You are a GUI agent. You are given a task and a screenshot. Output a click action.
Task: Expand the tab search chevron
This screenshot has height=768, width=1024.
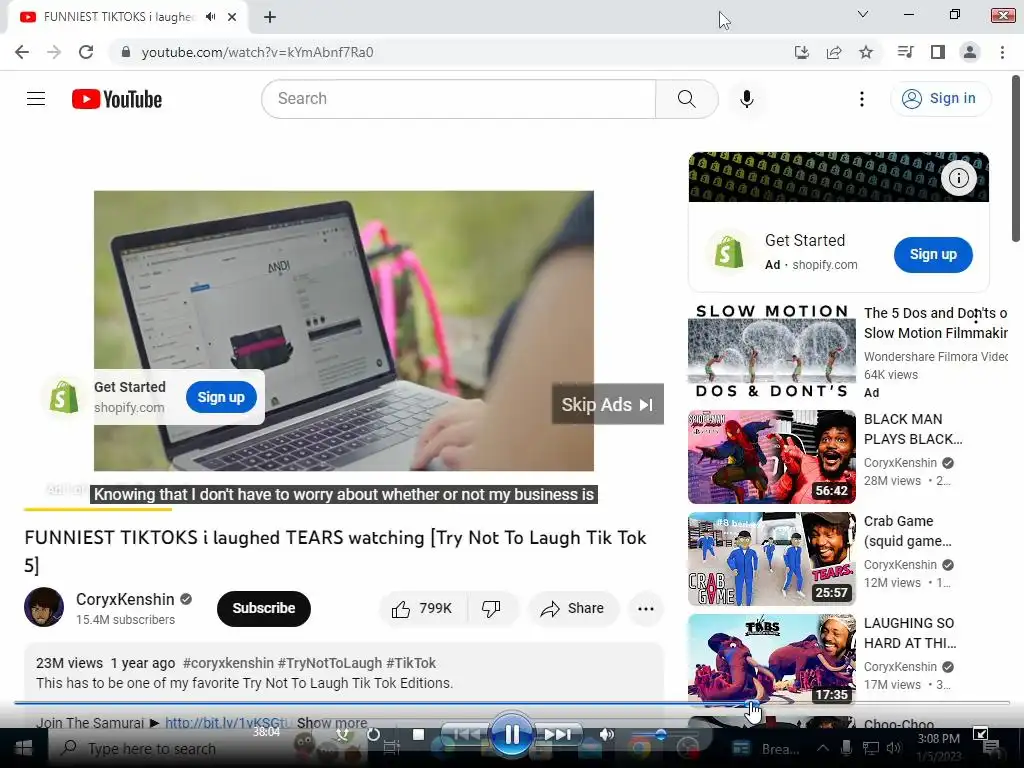click(x=863, y=14)
